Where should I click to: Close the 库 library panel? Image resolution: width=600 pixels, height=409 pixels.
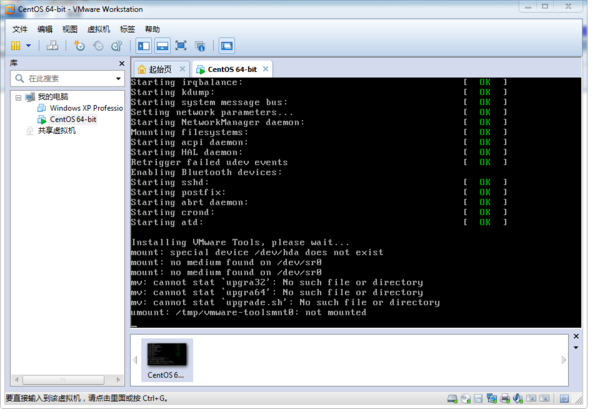click(122, 64)
